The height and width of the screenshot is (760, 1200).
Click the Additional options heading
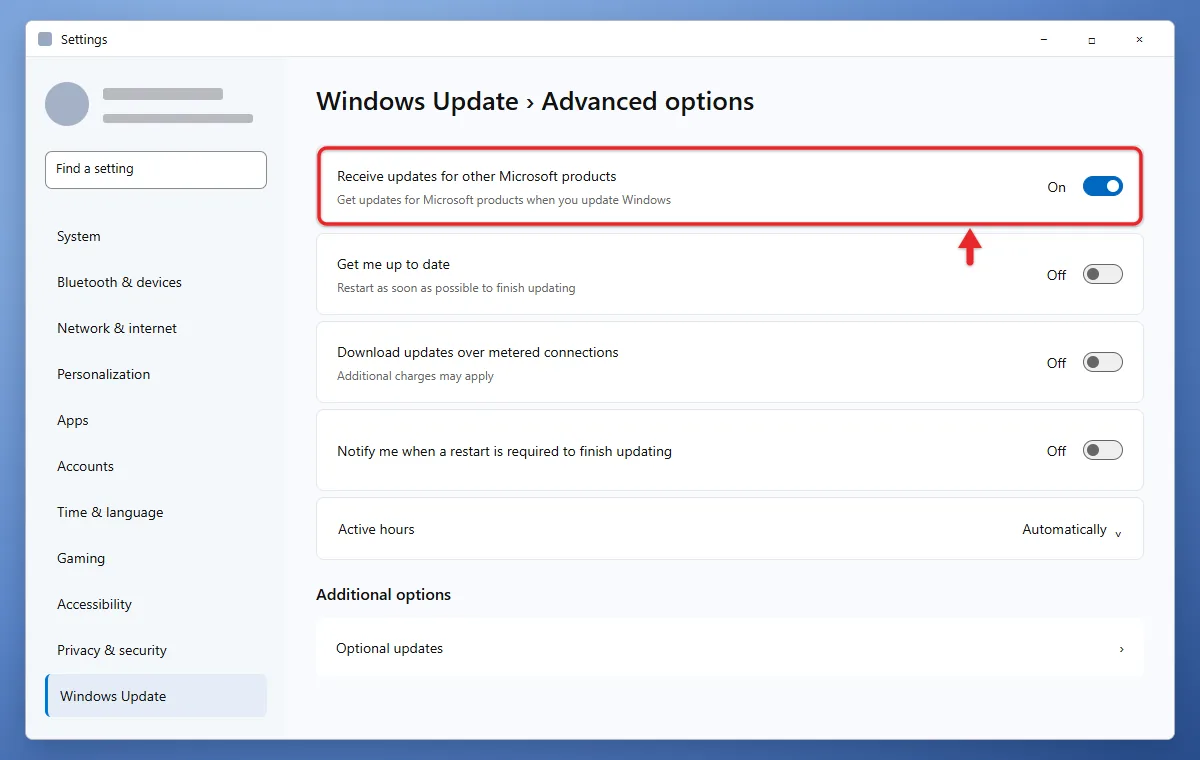[x=383, y=595]
